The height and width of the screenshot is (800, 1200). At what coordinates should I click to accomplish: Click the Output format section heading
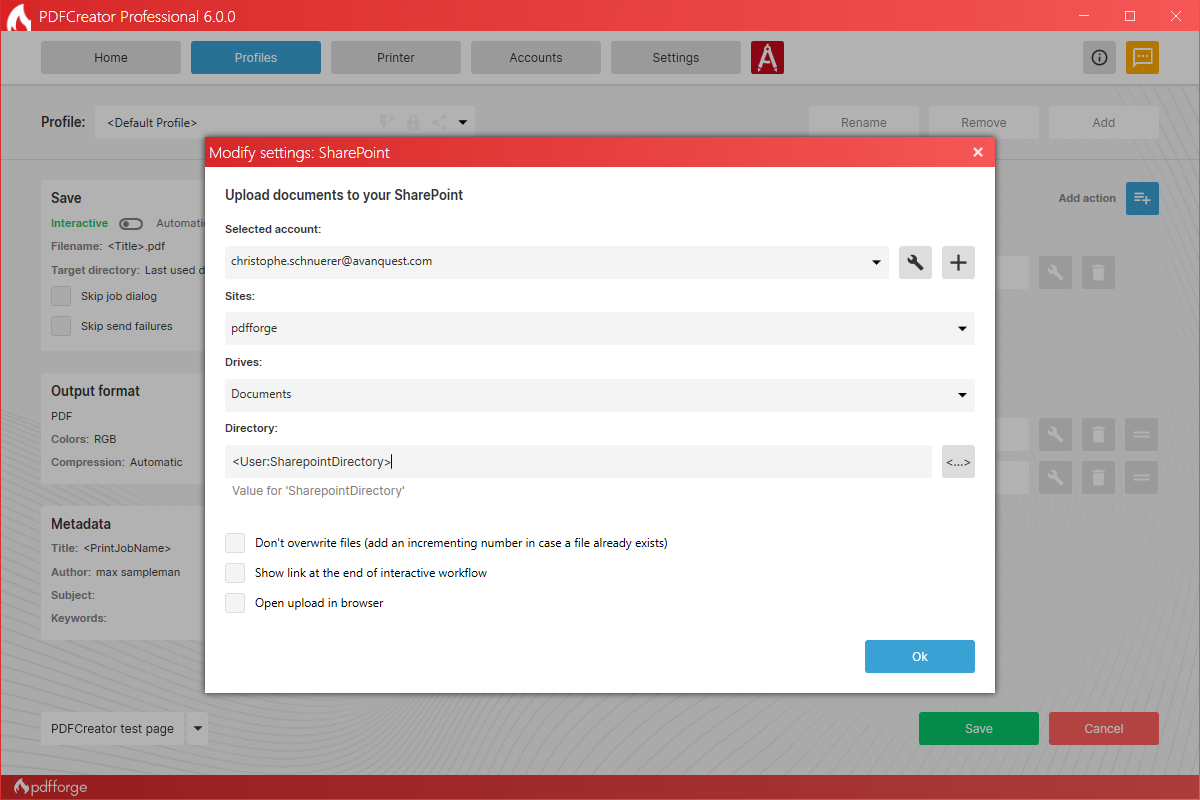96,391
